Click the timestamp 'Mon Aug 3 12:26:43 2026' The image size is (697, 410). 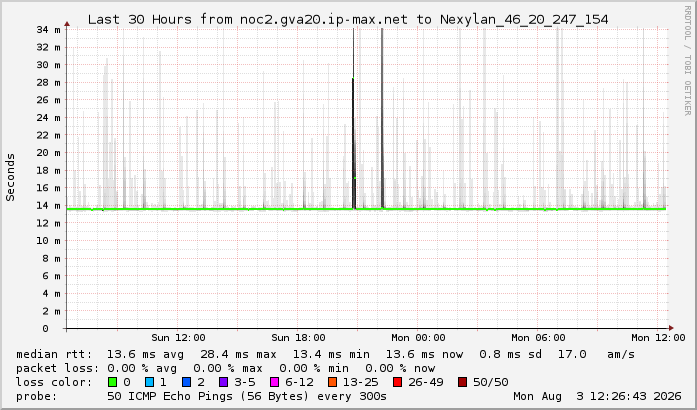click(597, 396)
